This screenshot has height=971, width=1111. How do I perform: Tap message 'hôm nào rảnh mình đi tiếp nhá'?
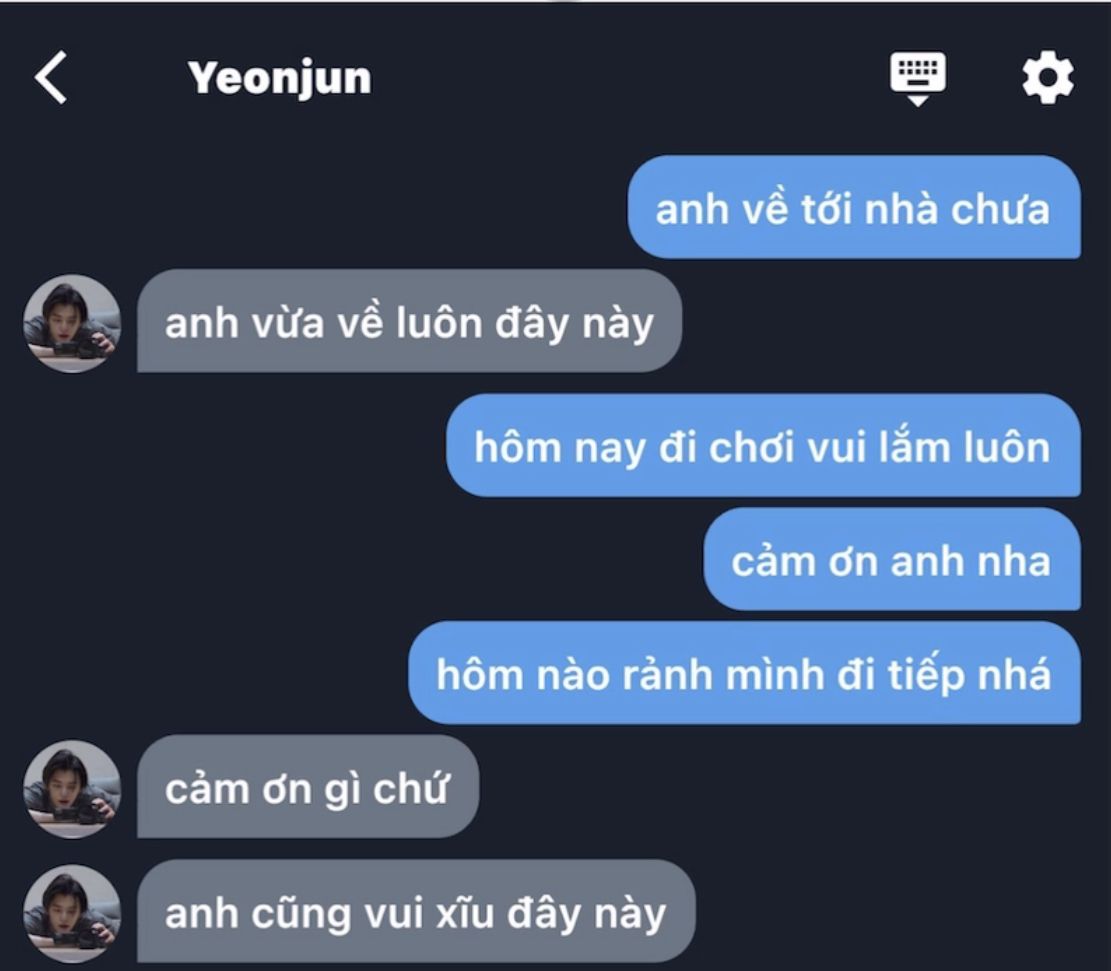pyautogui.click(x=745, y=673)
